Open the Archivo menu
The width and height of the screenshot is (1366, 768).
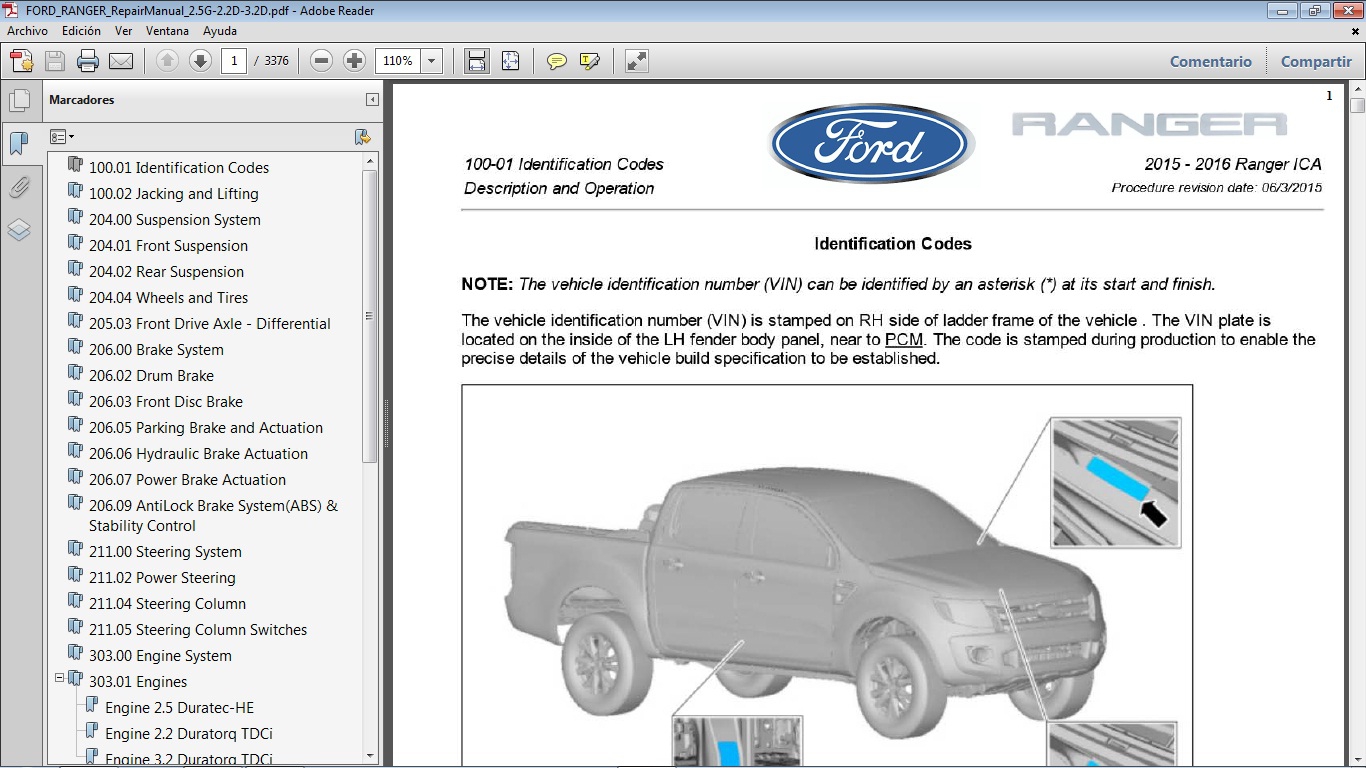27,31
